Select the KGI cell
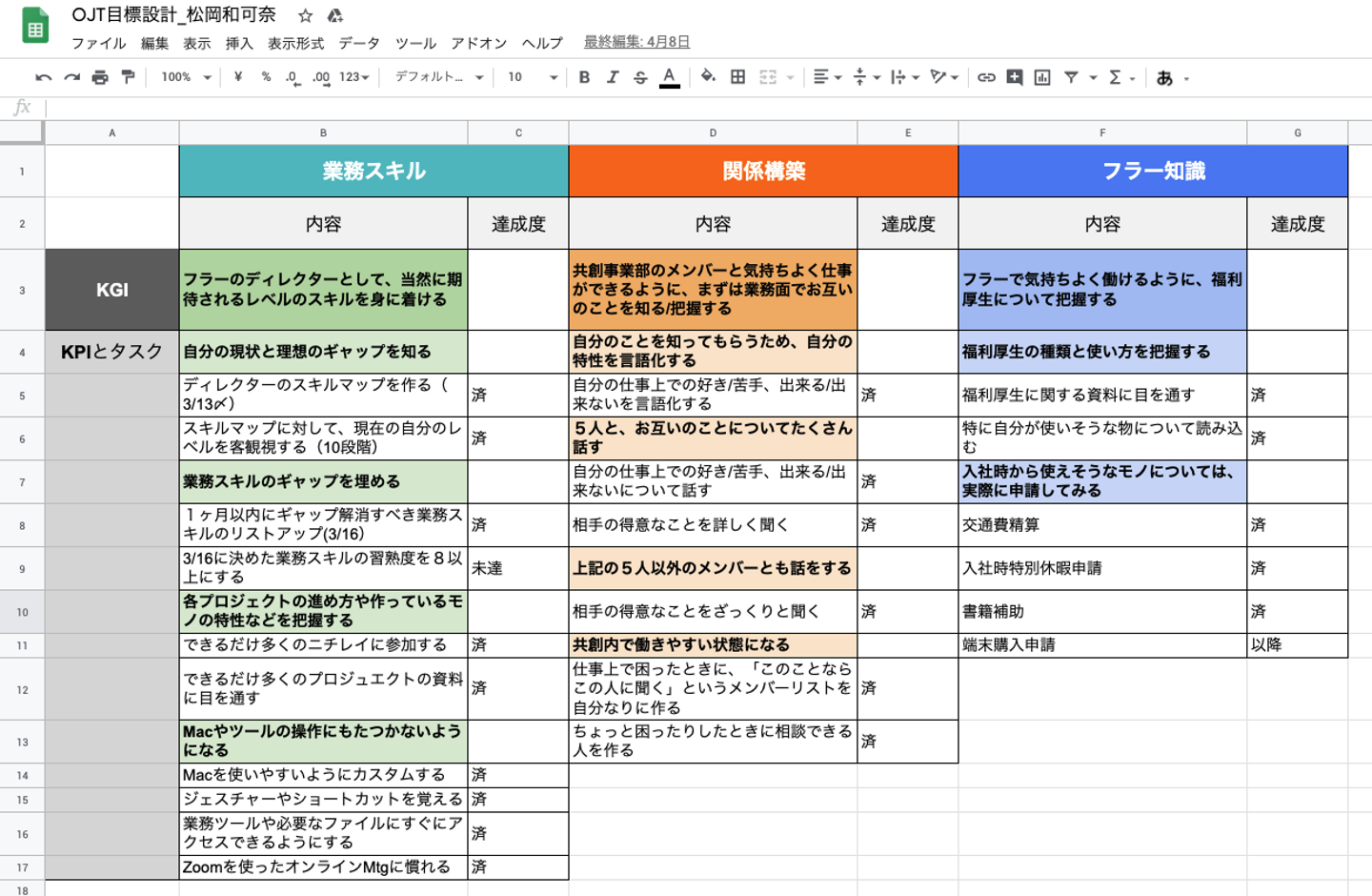The width and height of the screenshot is (1372, 896). click(x=111, y=291)
